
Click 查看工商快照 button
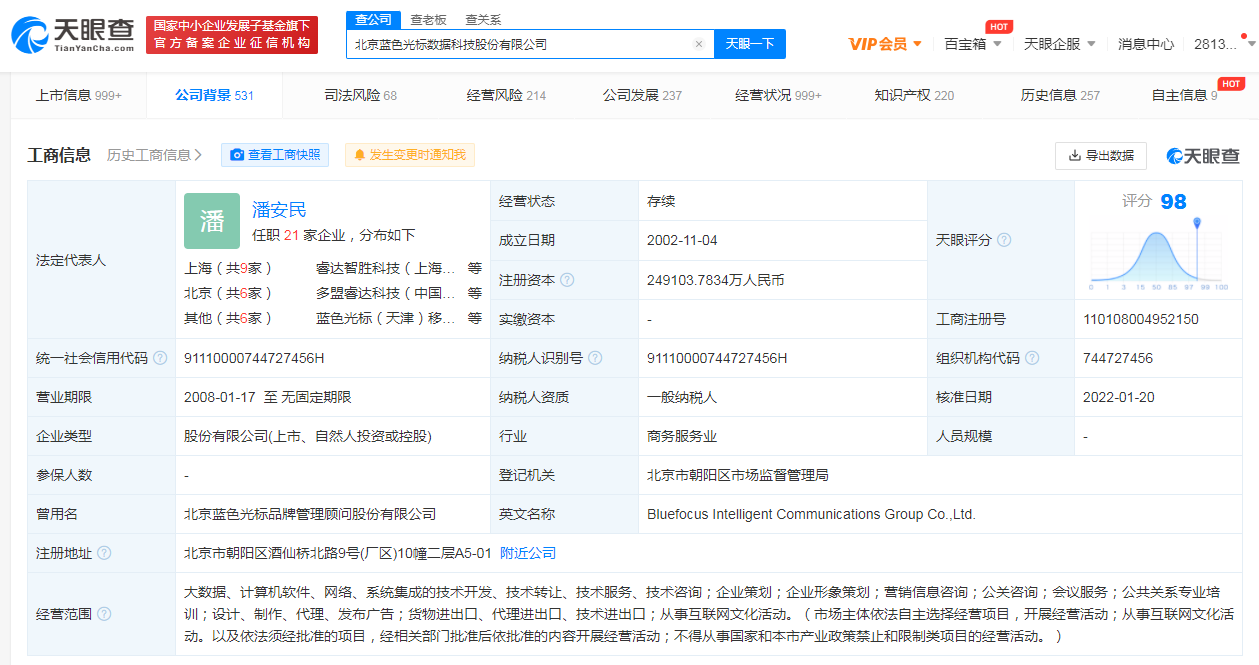(275, 155)
